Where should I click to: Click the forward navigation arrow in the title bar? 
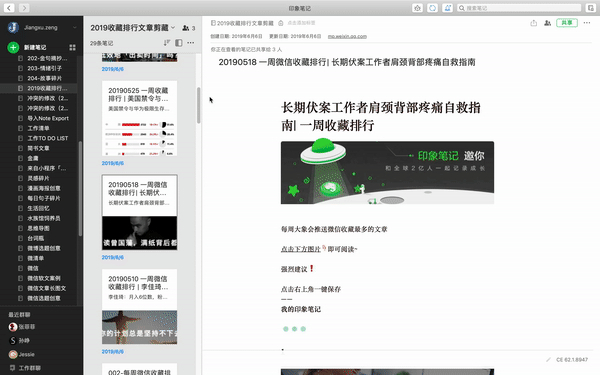click(x=24, y=8)
